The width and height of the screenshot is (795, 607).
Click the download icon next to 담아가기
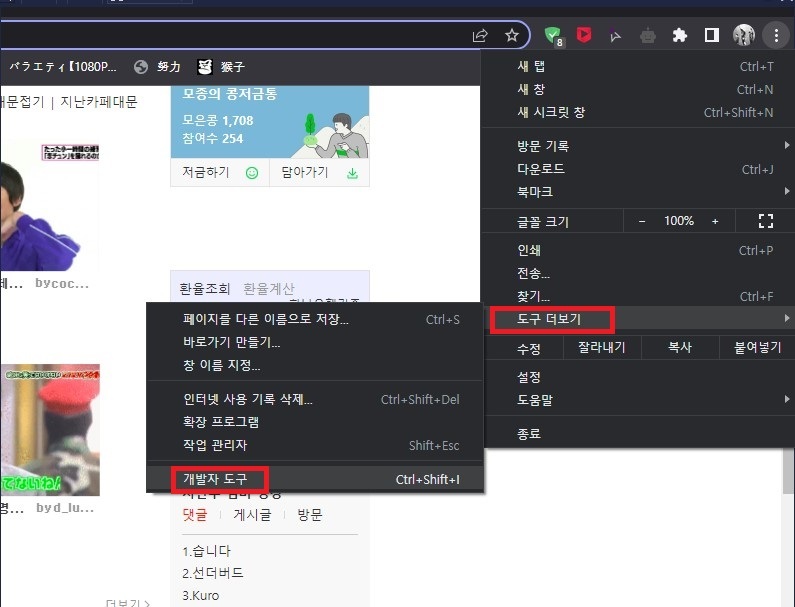coord(352,174)
